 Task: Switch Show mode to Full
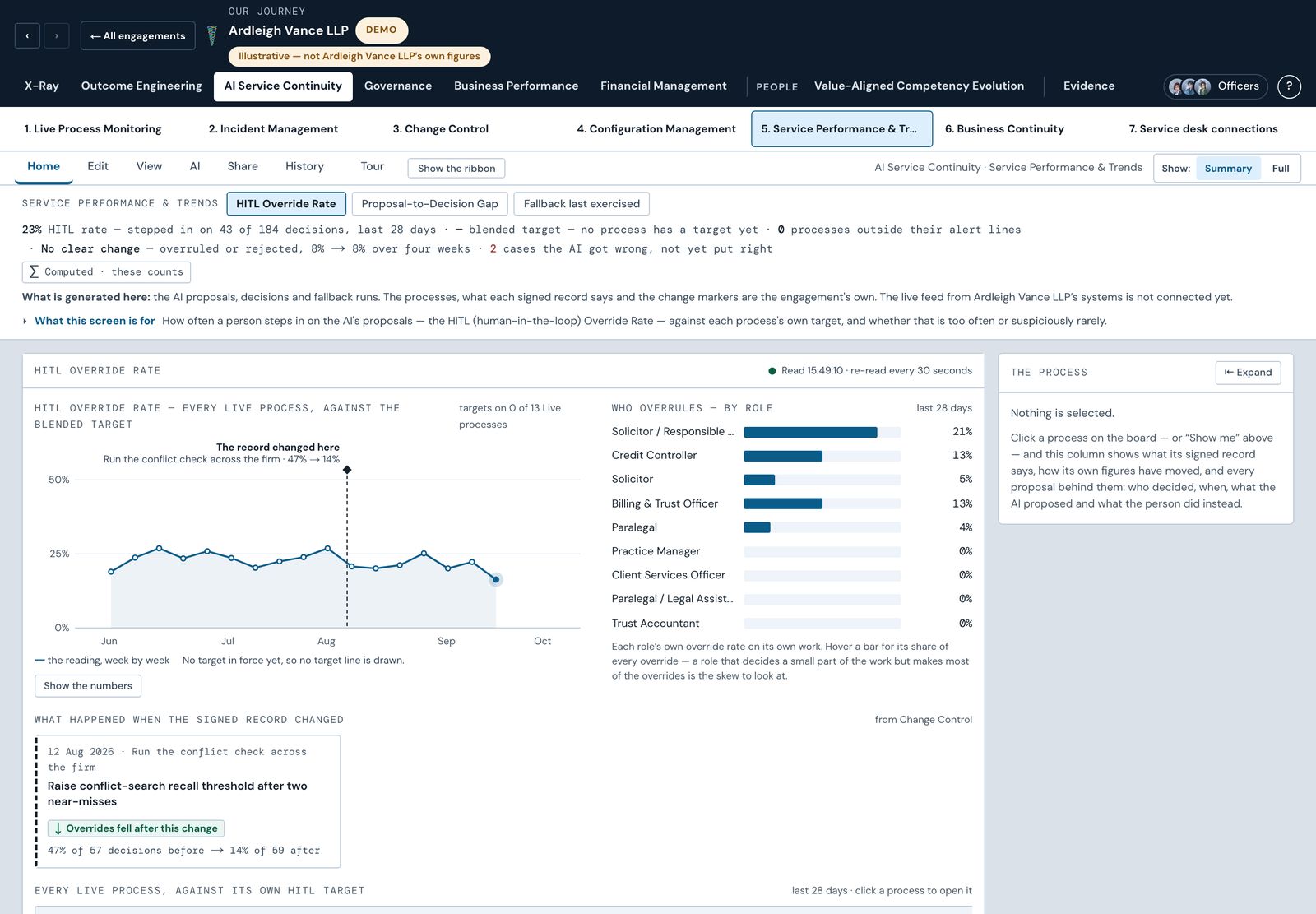[1280, 169]
